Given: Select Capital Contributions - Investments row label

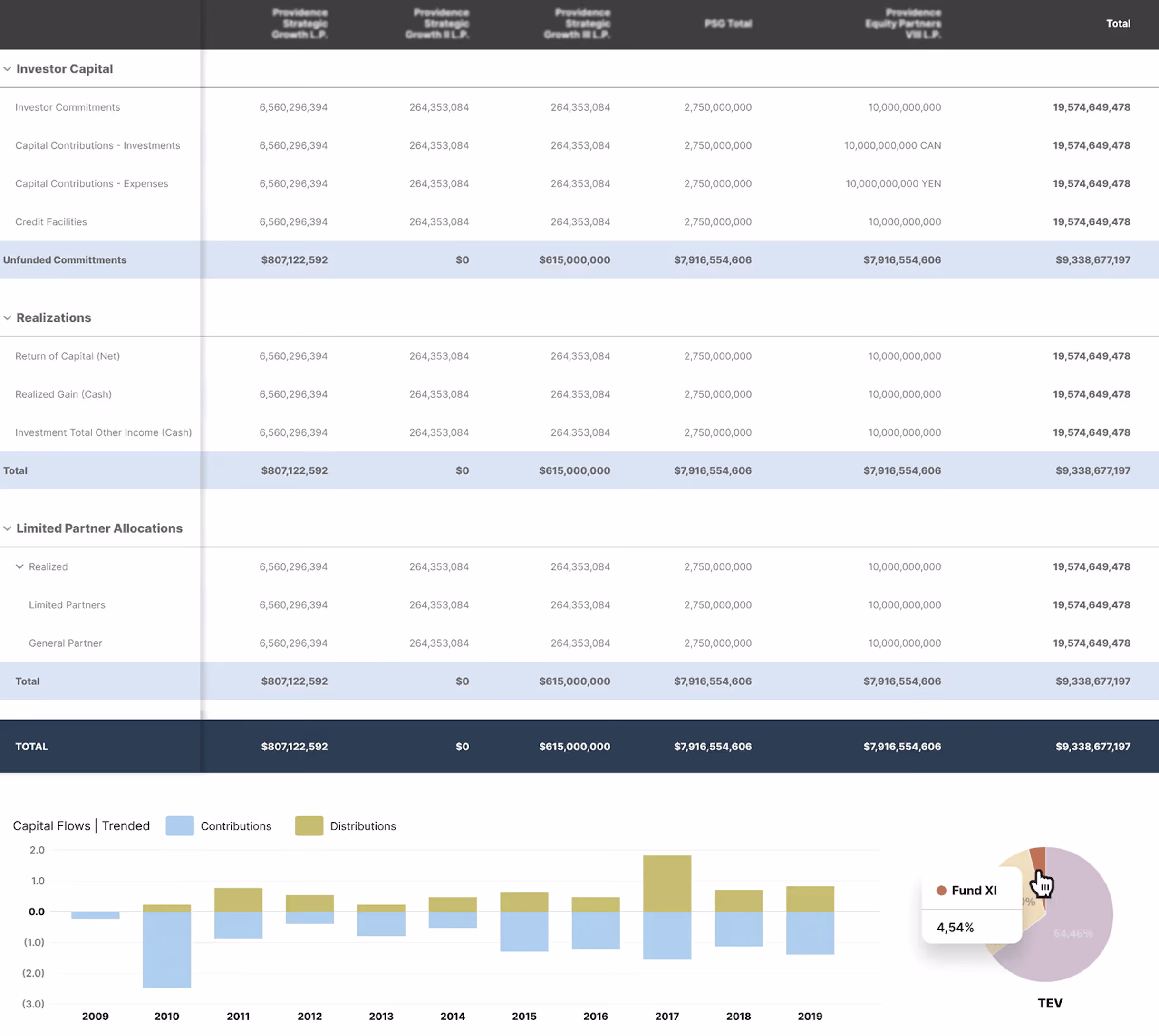Looking at the screenshot, I should [97, 145].
